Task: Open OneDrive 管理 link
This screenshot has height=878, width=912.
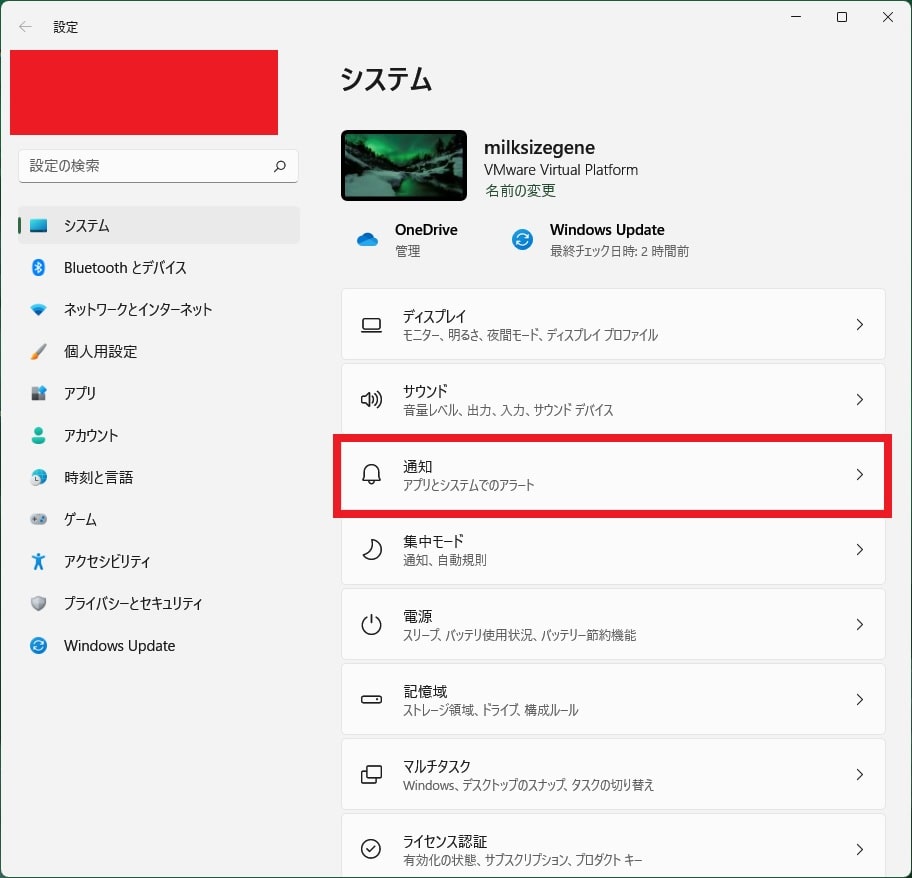Action: pos(408,251)
